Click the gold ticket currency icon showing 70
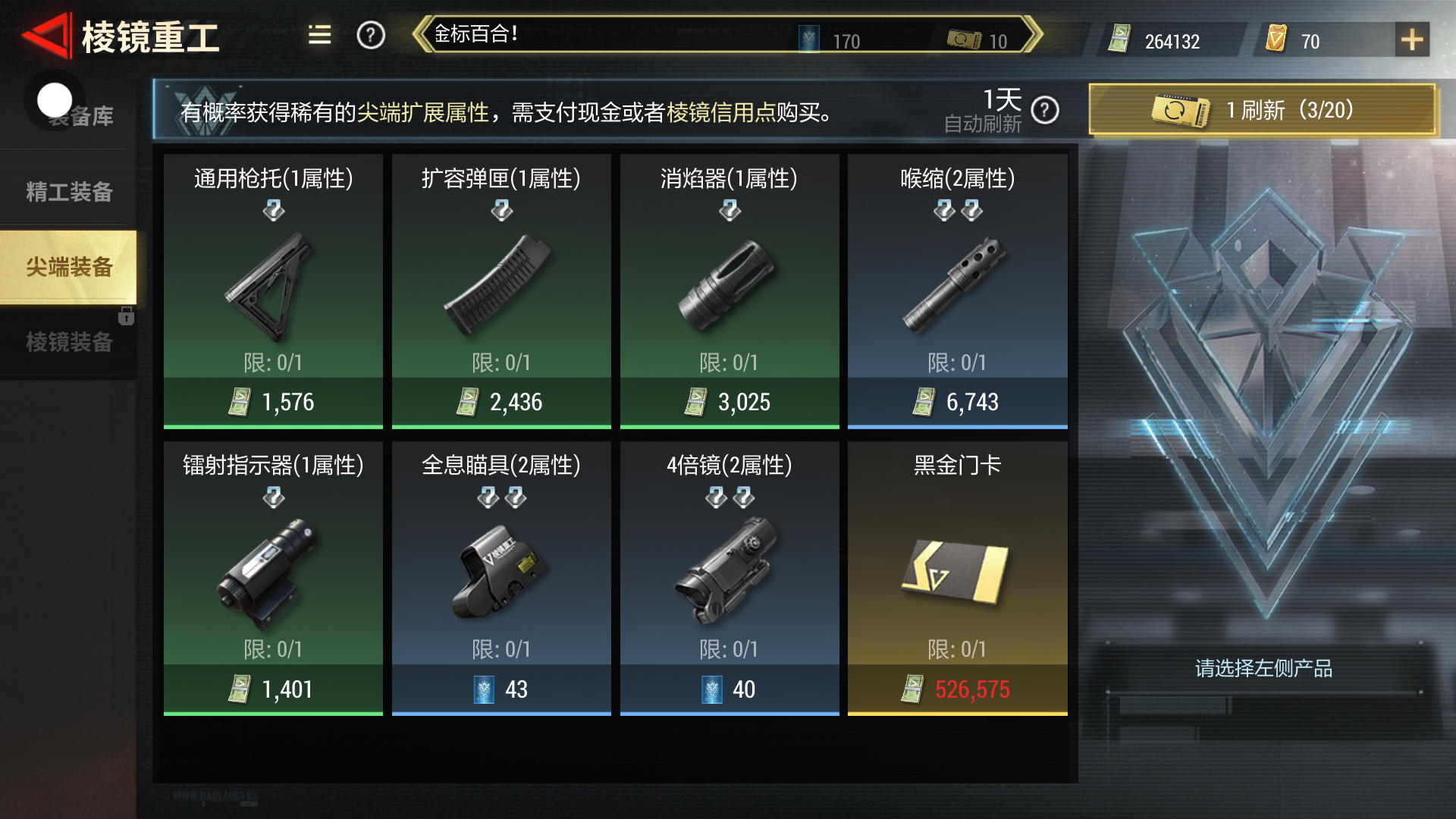Screen dimensions: 1456x819 (1276, 39)
